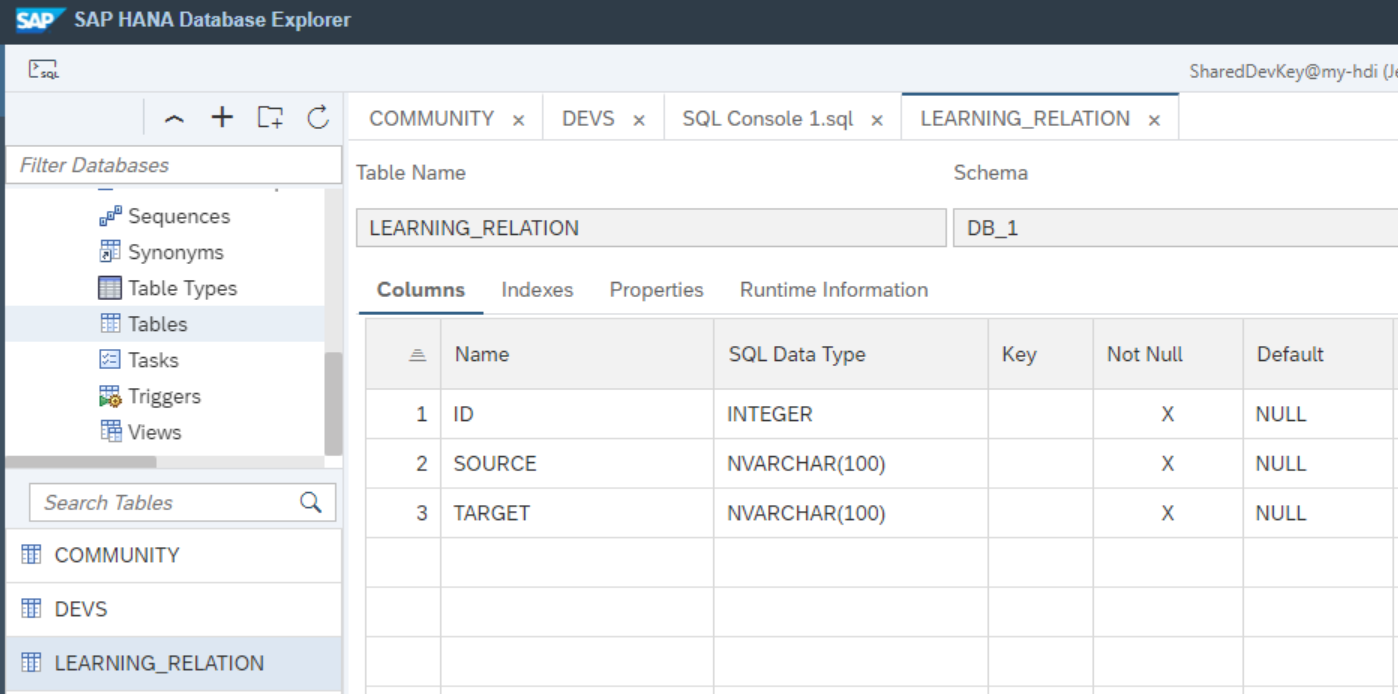Close the COMMUNITY tab
The image size is (1398, 694).
pos(518,120)
